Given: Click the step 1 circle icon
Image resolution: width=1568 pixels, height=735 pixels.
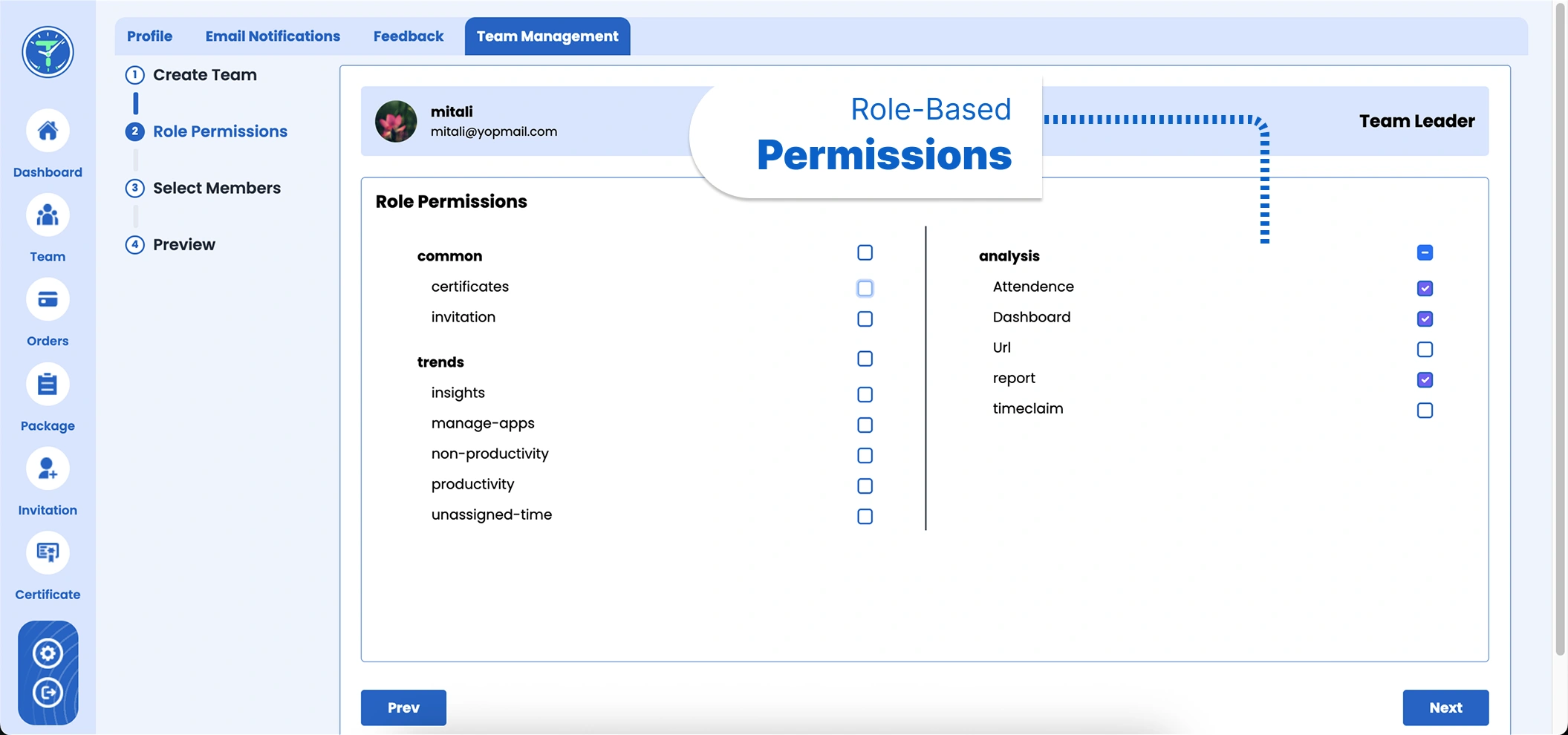Looking at the screenshot, I should [x=134, y=75].
